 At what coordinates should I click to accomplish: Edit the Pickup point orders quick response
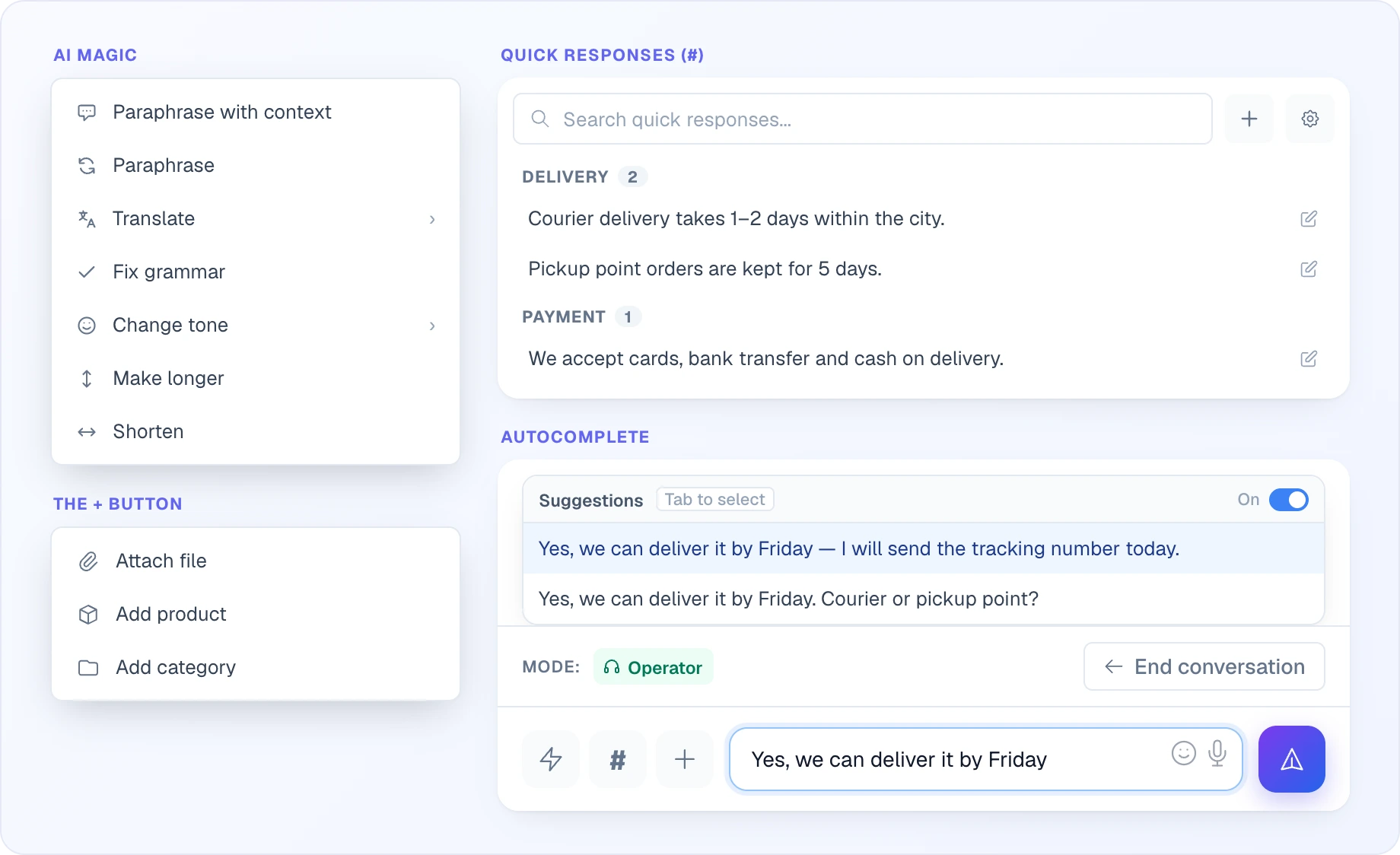tap(1309, 269)
